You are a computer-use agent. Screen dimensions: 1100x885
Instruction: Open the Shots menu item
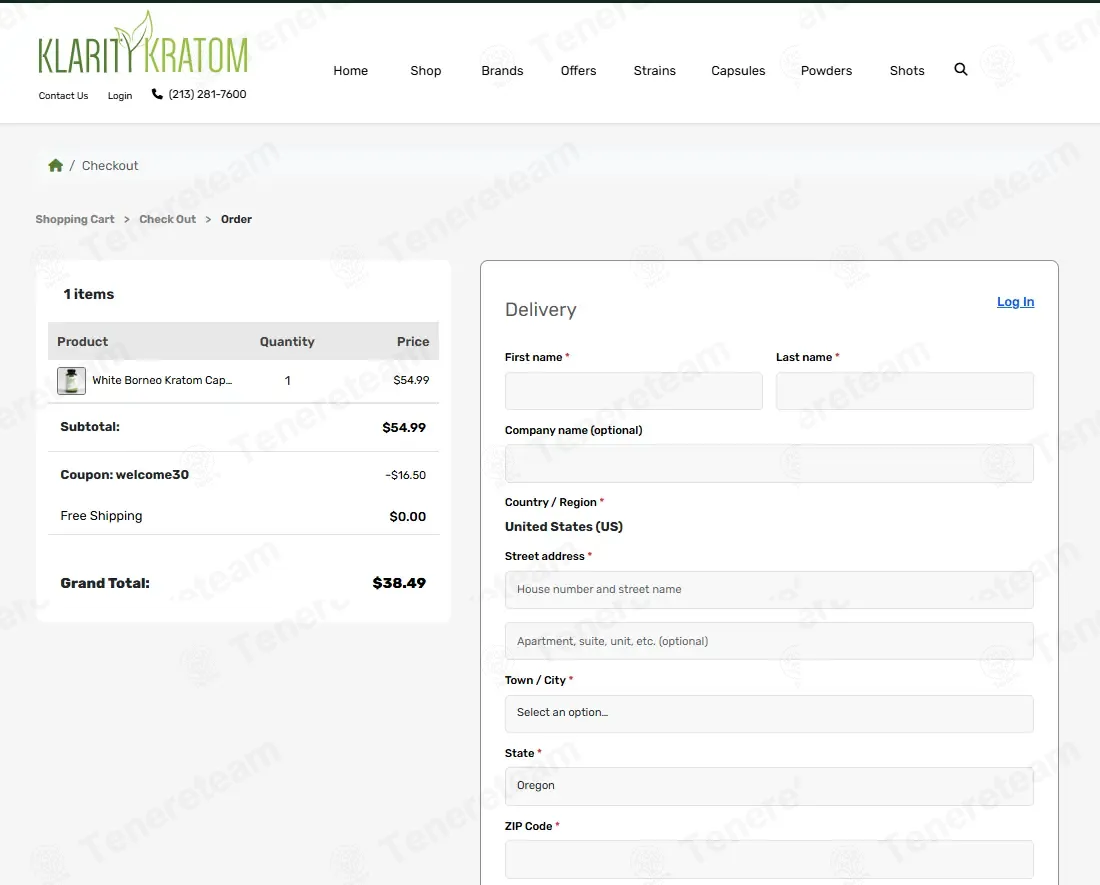tap(907, 71)
